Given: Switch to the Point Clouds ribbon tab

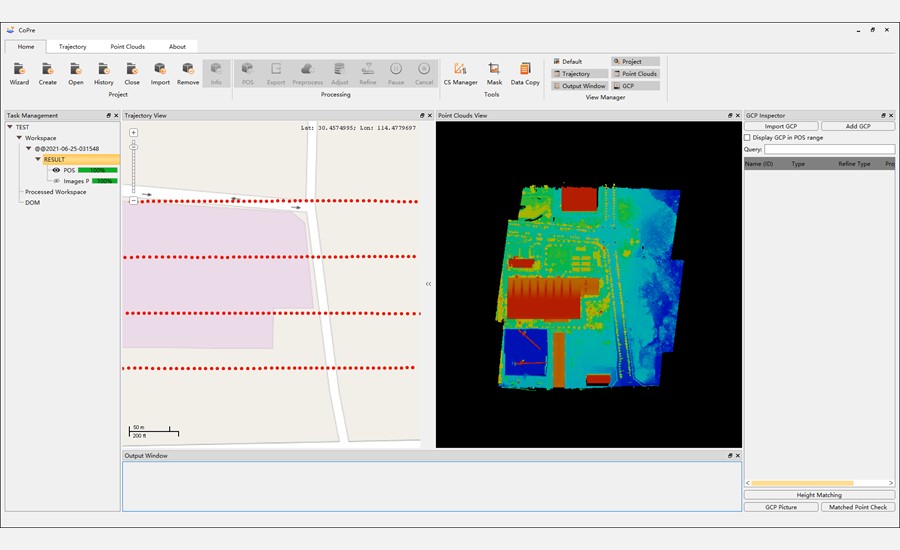Looking at the screenshot, I should click(127, 46).
